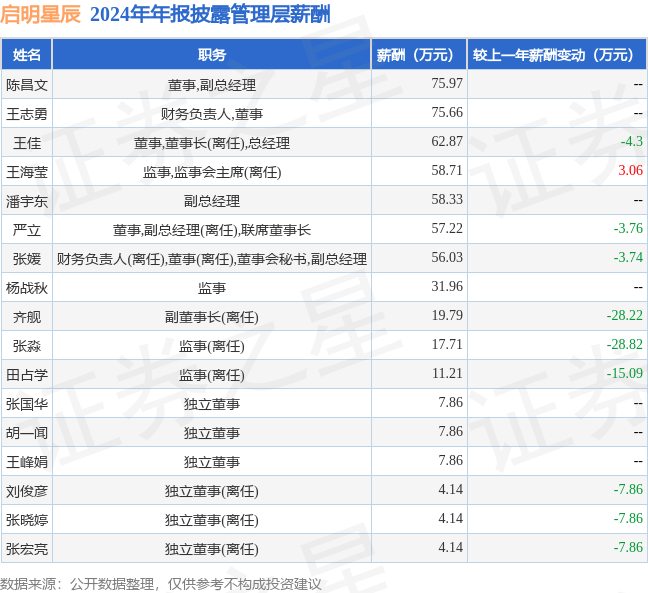Click the position 董事,副总经理(离任),联席董事长
This screenshot has width=648, height=593.
tap(212, 230)
